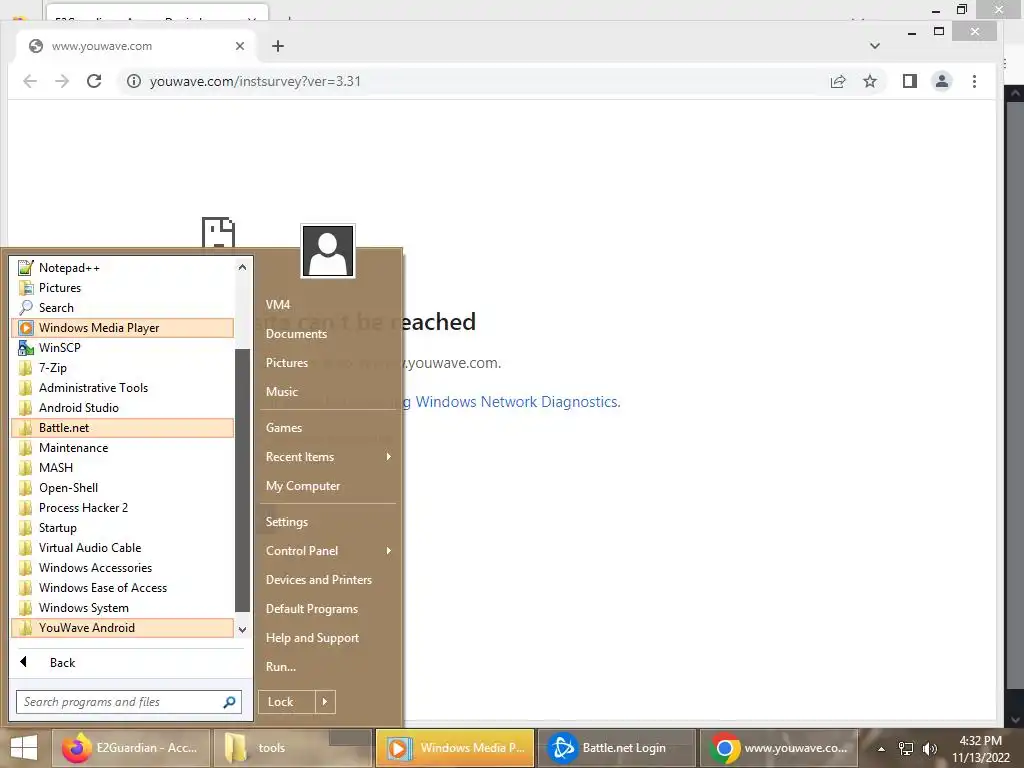Open WinSCP from the programs list

pyautogui.click(x=123, y=348)
